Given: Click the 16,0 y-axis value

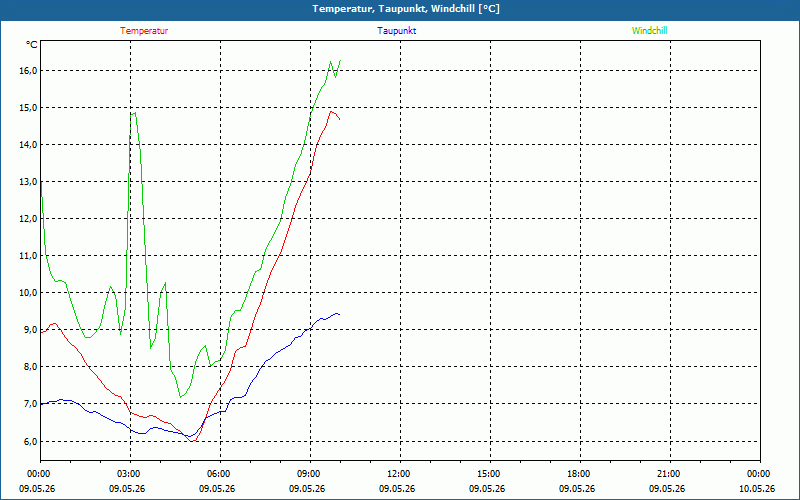Looking at the screenshot, I should pos(29,70).
